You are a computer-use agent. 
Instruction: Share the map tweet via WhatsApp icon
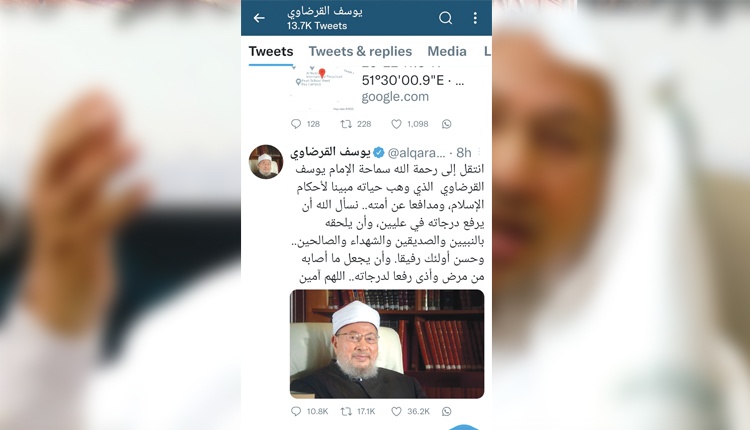pos(447,124)
